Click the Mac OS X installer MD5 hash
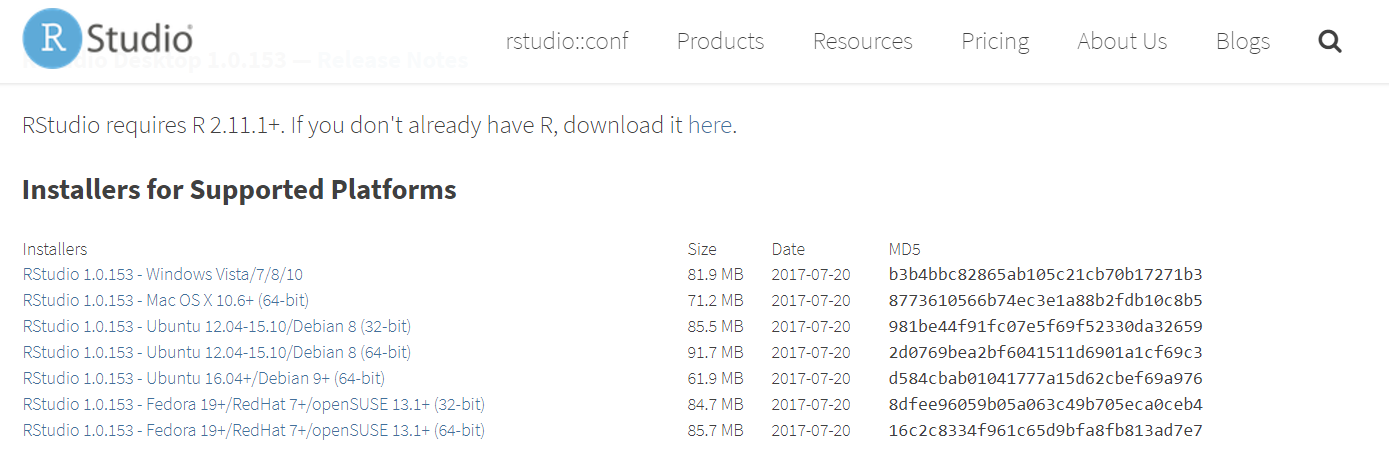The image size is (1389, 463). point(1045,300)
